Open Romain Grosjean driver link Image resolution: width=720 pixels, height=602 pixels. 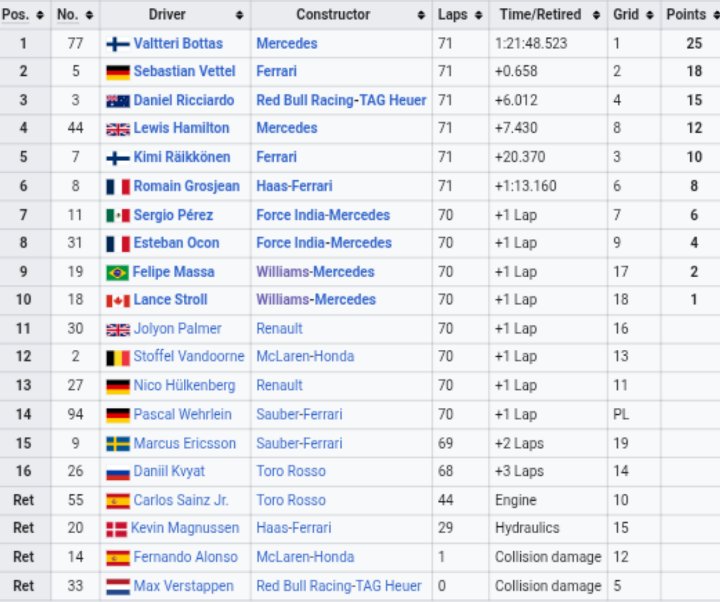pos(186,186)
